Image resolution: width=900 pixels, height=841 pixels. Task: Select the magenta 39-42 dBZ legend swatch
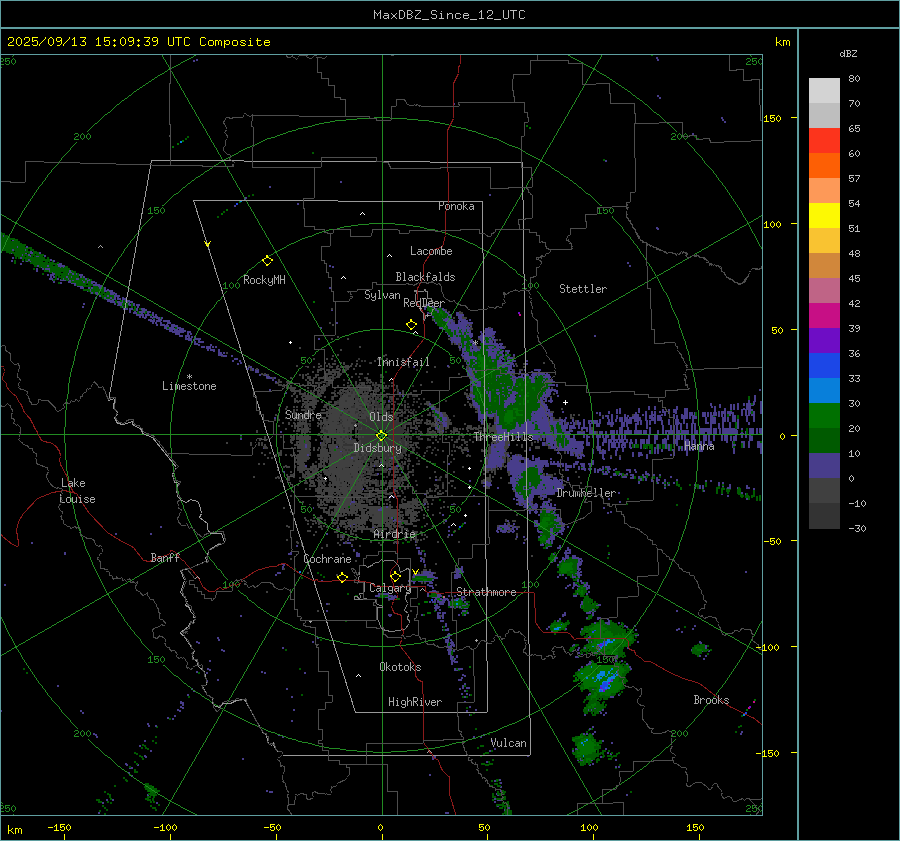(824, 316)
